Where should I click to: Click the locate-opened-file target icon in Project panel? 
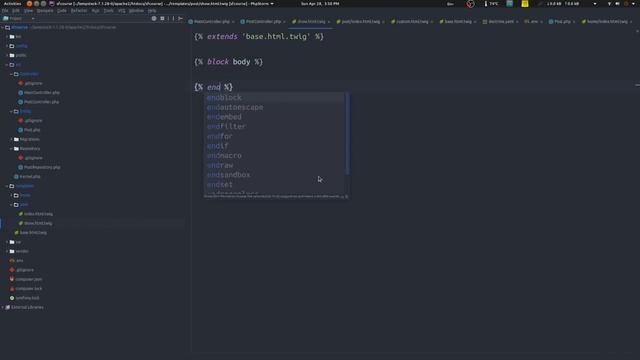(154, 18)
